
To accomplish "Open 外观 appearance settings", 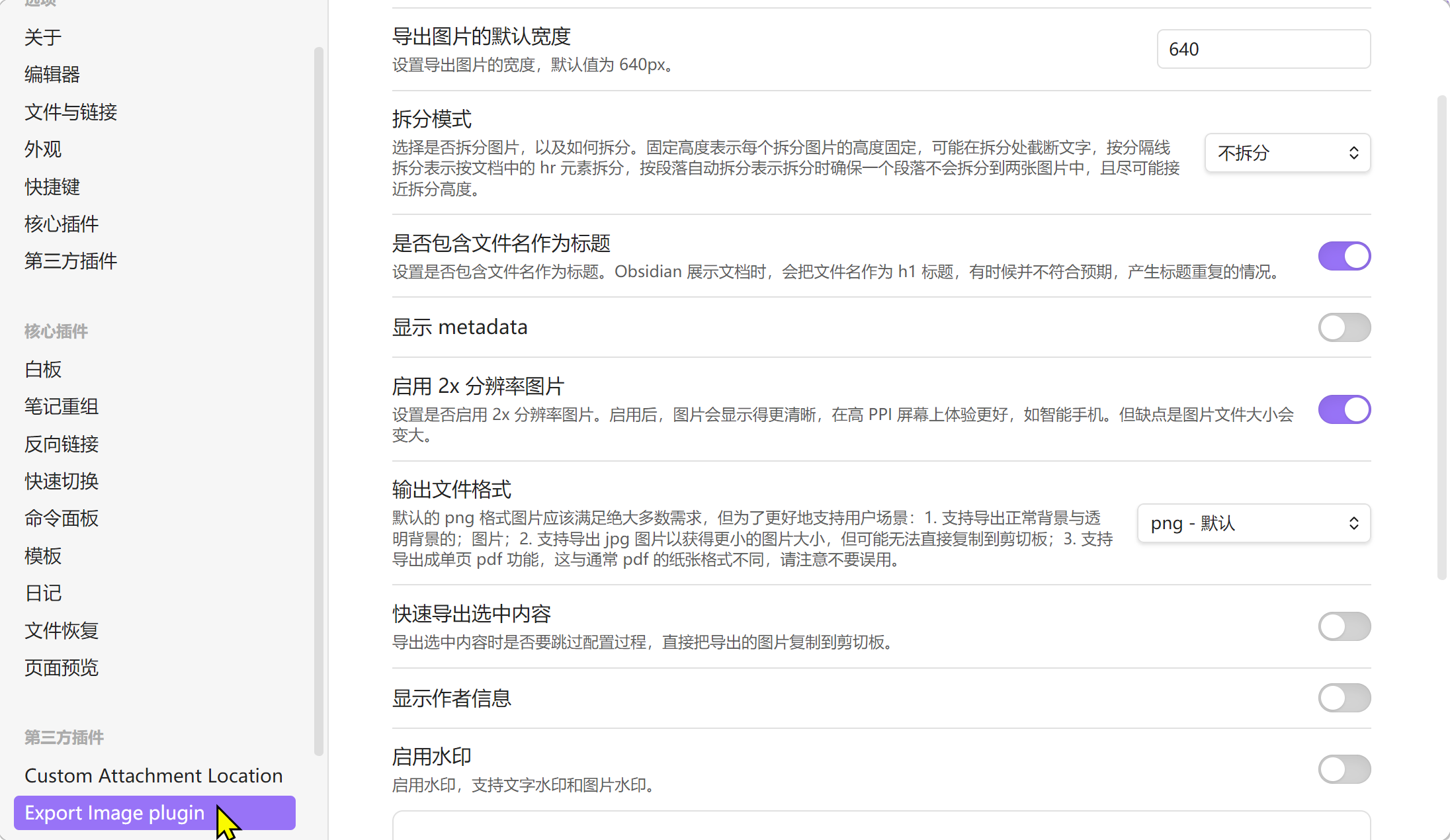I will tap(43, 149).
